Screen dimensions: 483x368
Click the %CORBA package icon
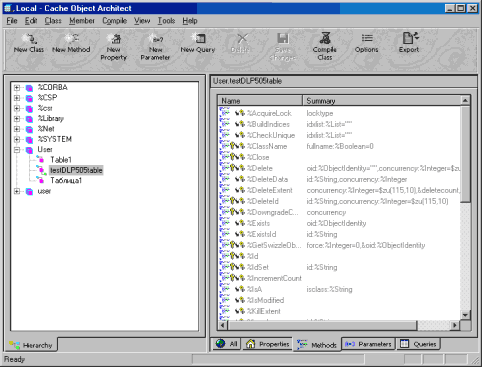(29, 88)
